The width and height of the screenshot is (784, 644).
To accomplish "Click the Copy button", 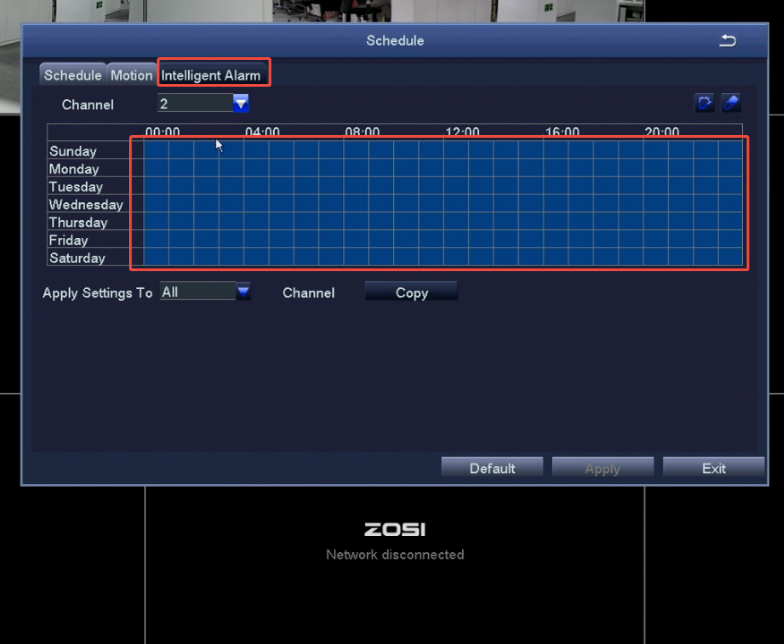I will tap(411, 292).
